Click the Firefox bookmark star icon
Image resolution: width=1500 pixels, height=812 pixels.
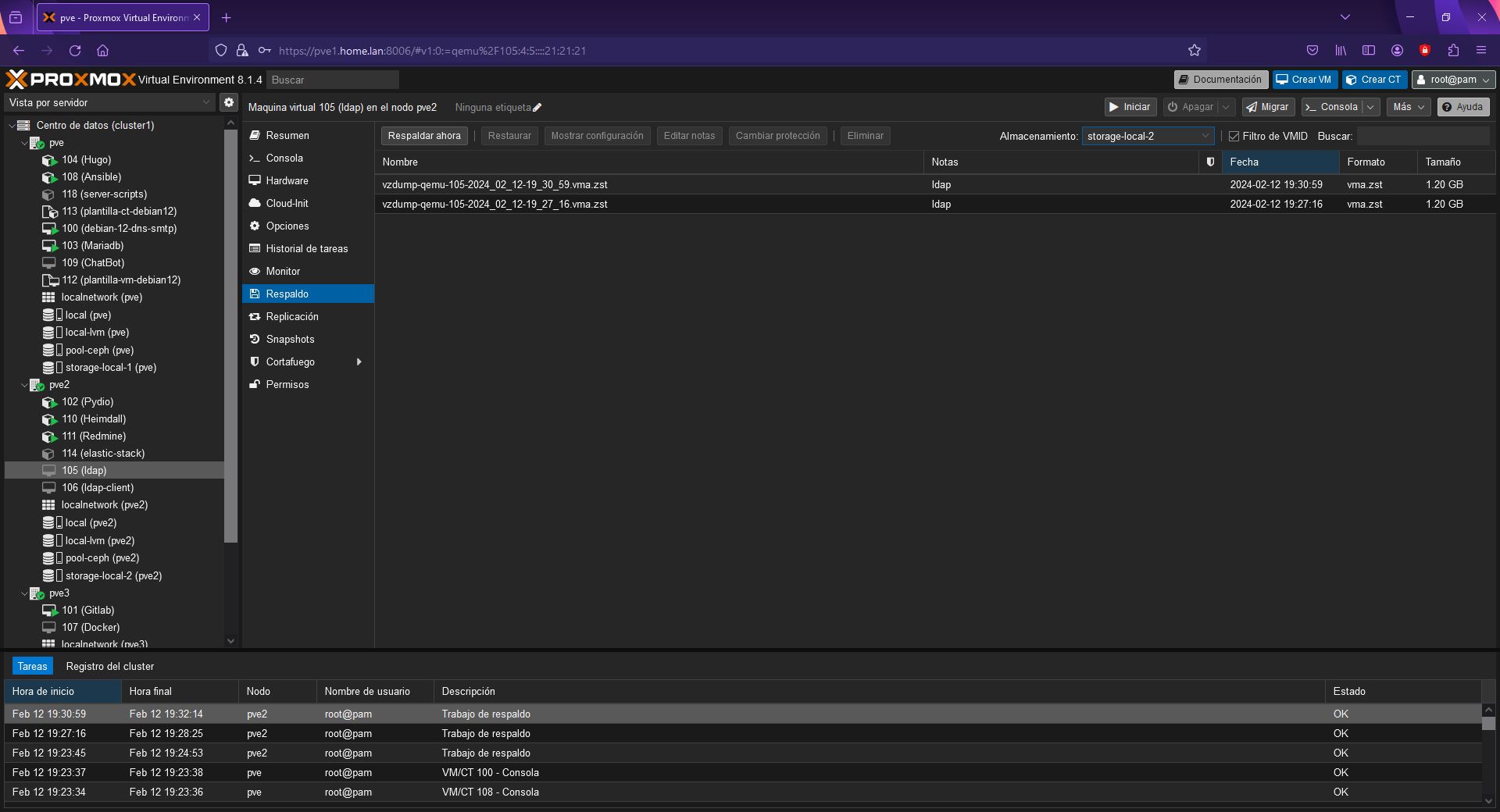(1195, 51)
